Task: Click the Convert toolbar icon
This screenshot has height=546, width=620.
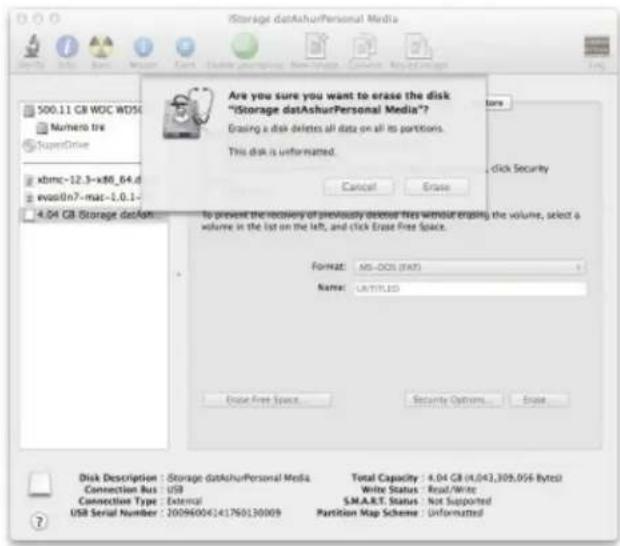Action: pyautogui.click(x=364, y=47)
